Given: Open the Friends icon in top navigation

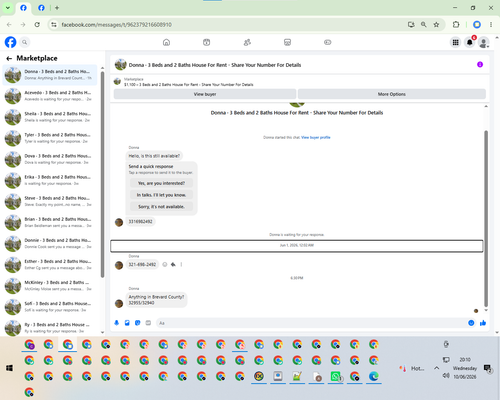Looking at the screenshot, I should [247, 42].
